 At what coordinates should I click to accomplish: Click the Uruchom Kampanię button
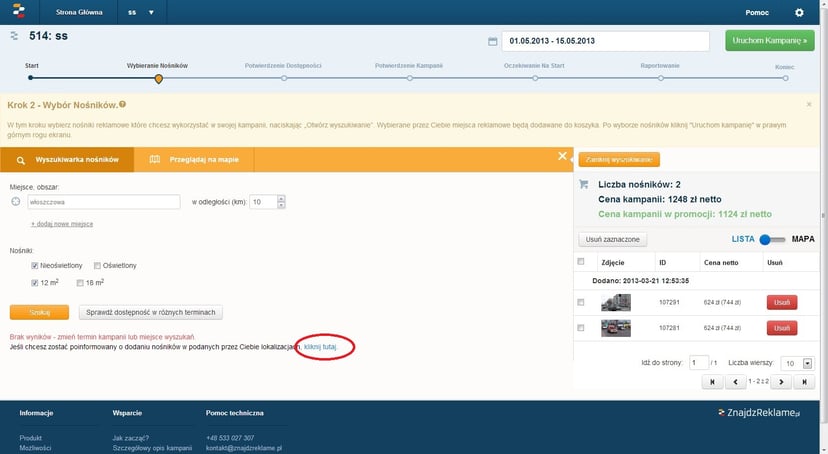[x=769, y=41]
